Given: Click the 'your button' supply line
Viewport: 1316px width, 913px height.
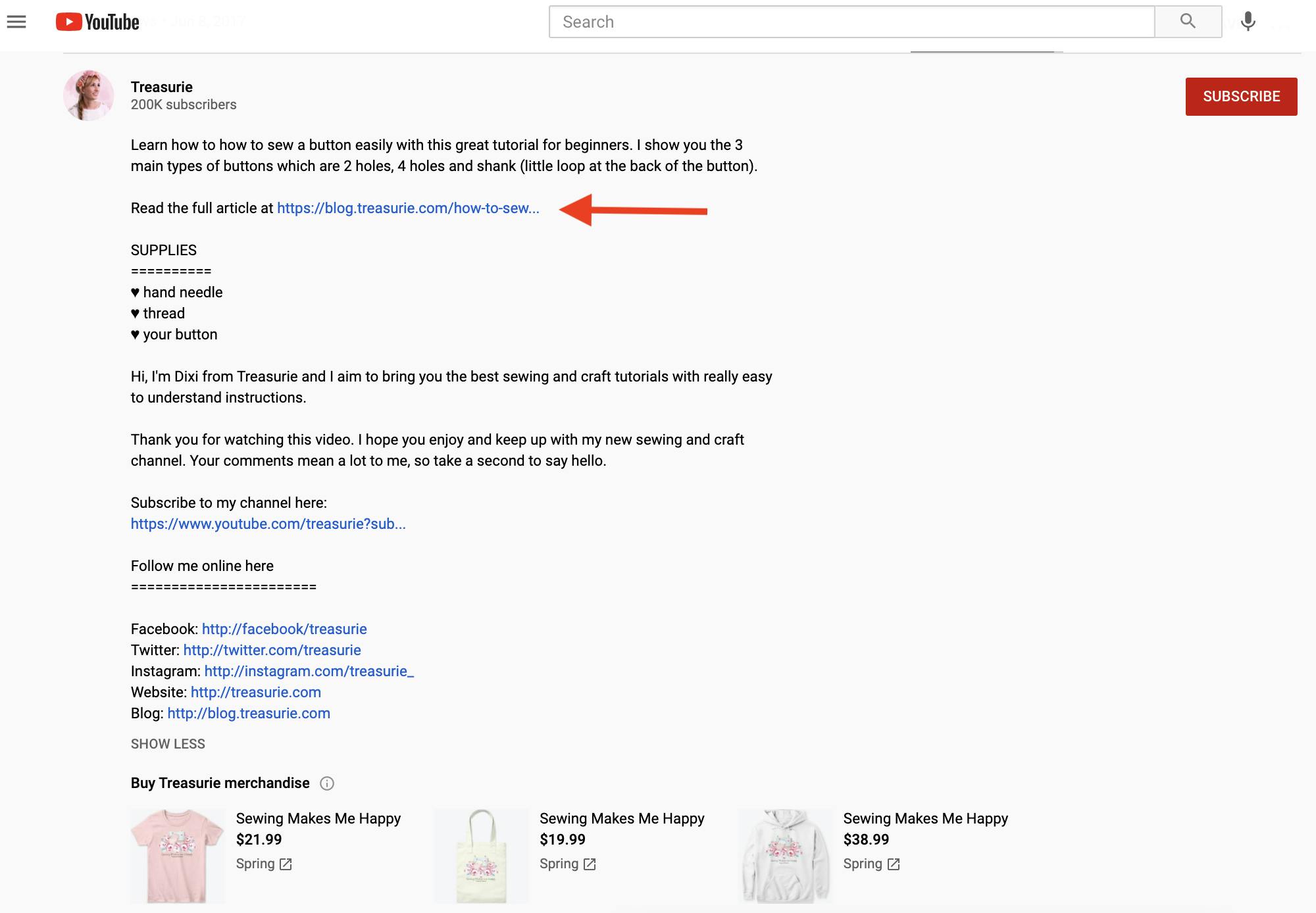Looking at the screenshot, I should (x=174, y=334).
